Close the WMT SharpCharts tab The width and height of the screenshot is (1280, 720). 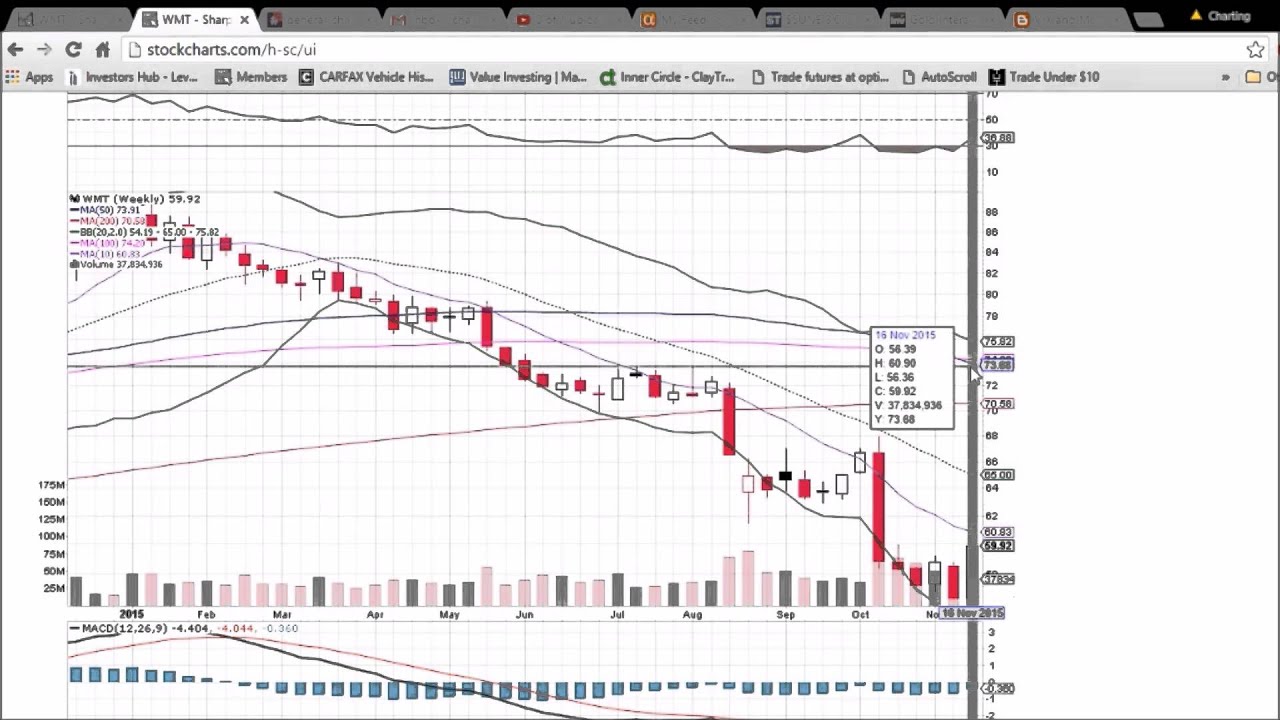pos(244,19)
